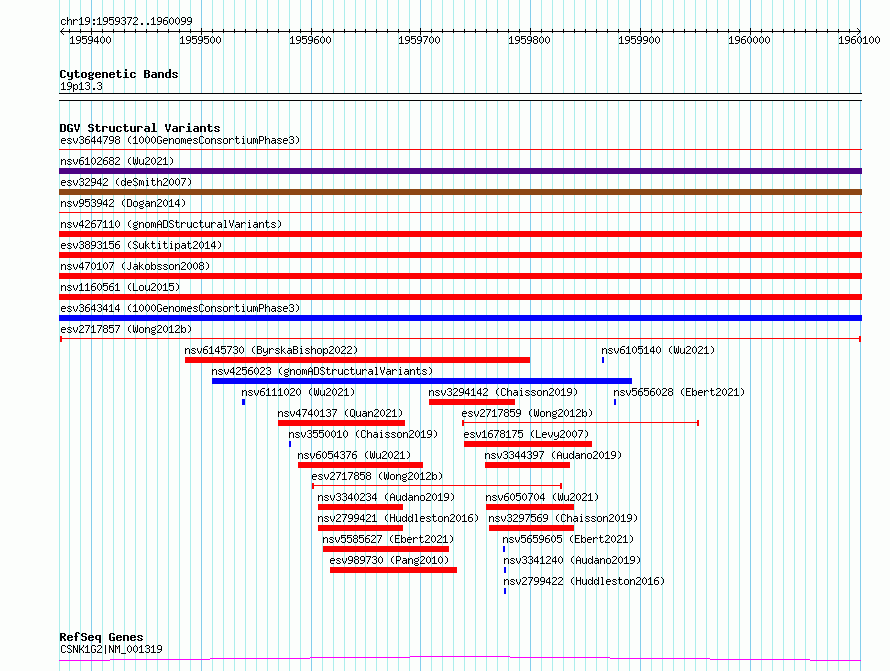Open the nsv6105140 (Wu2021) label

pos(658,350)
